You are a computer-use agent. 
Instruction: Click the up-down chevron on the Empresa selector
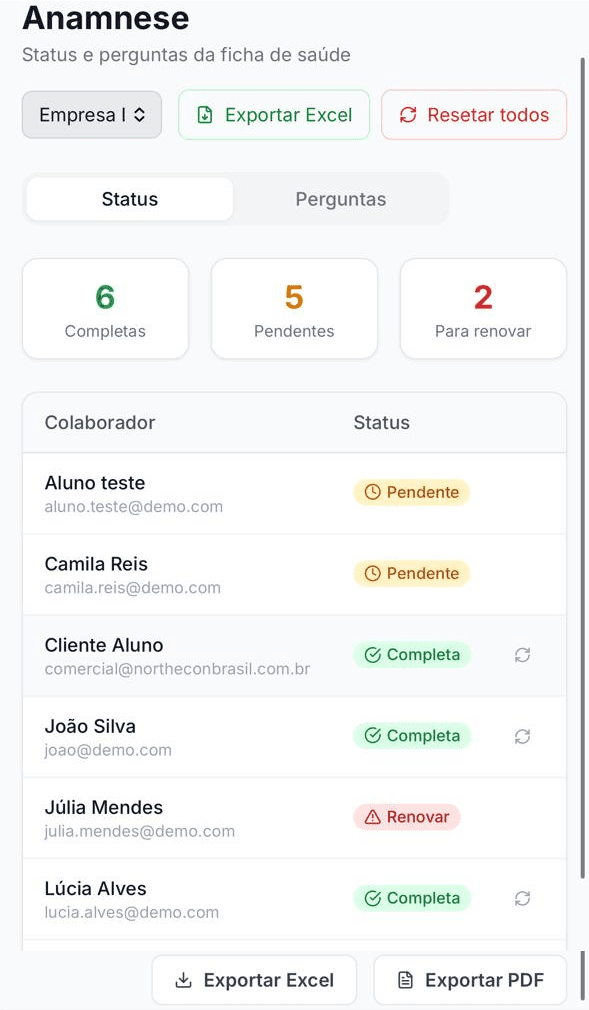coord(139,115)
